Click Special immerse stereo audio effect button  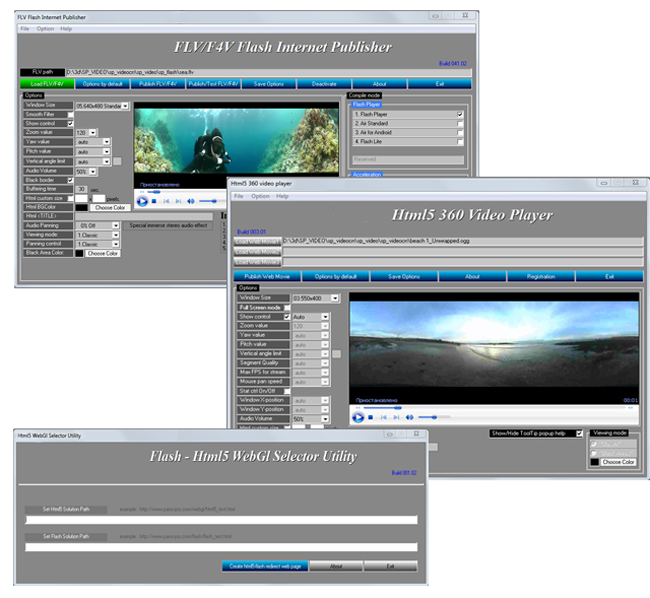168,226
